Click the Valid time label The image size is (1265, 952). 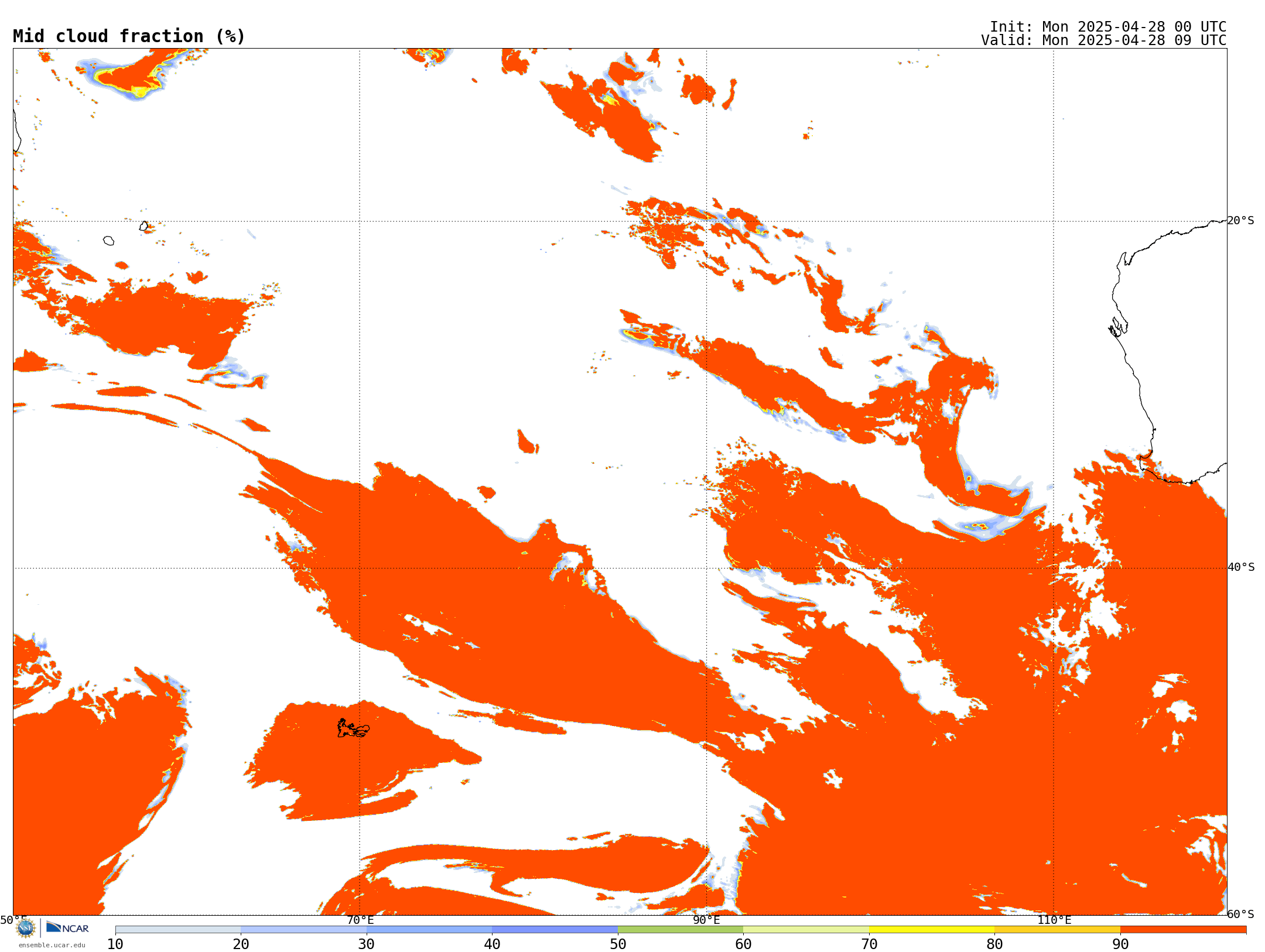click(1103, 40)
